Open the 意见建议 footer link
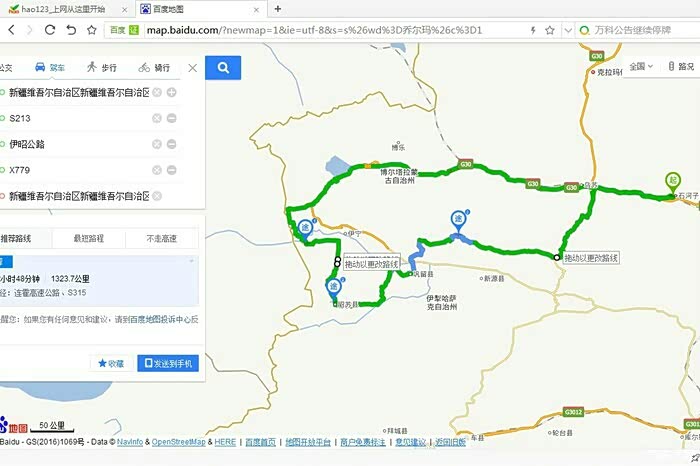 (x=411, y=442)
